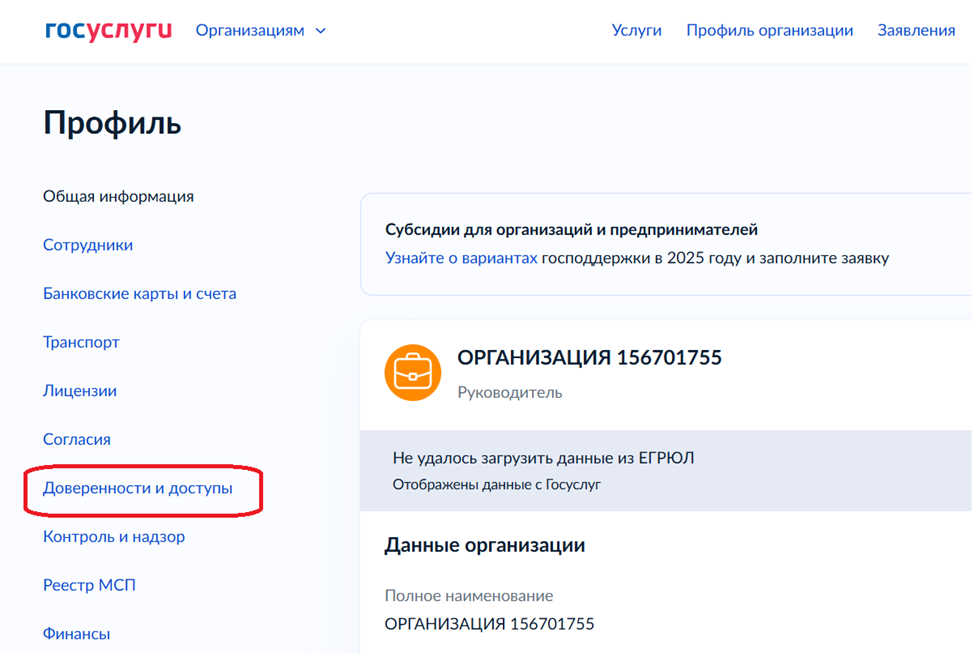Viewport: 974px width, 653px height.
Task: Expand the Организациям dropdown chevron
Action: (321, 31)
